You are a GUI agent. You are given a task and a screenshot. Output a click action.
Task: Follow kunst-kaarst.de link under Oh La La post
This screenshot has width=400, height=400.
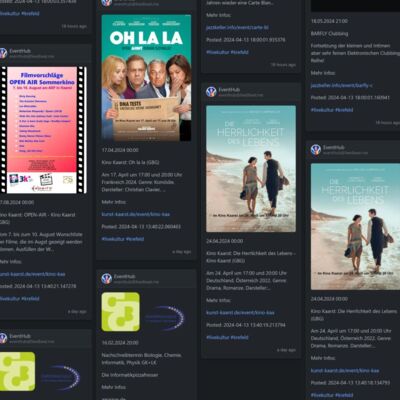click(x=136, y=214)
